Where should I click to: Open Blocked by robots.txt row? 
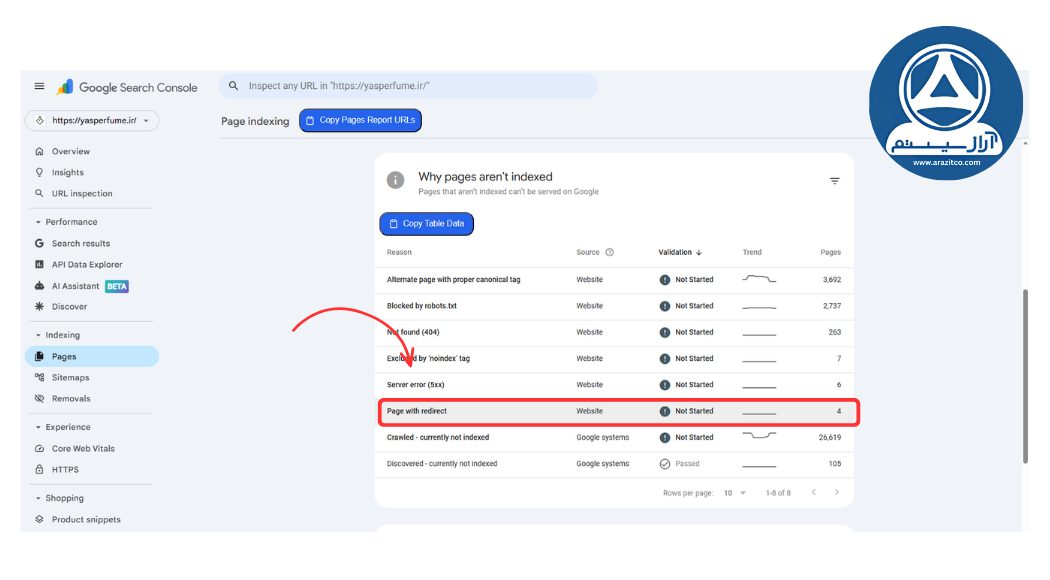(614, 306)
